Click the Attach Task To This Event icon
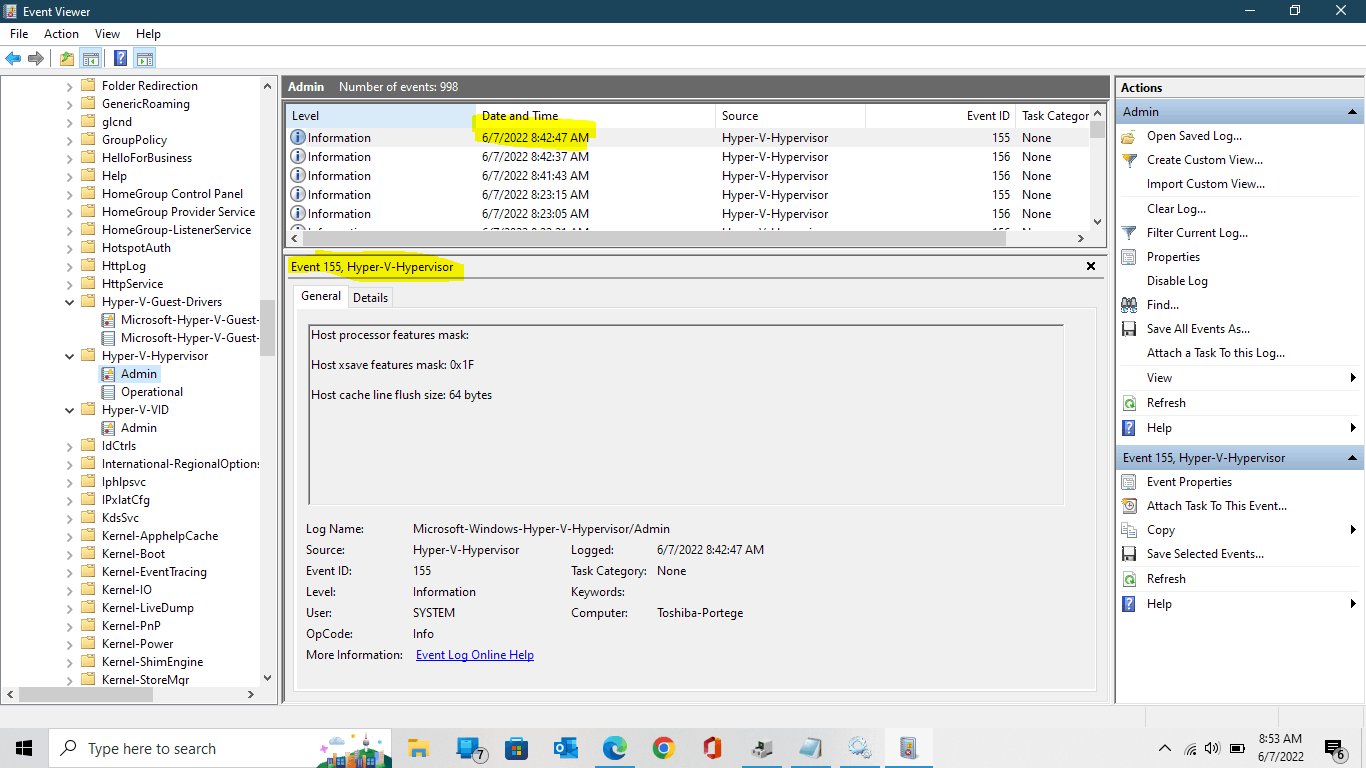 (x=1129, y=506)
